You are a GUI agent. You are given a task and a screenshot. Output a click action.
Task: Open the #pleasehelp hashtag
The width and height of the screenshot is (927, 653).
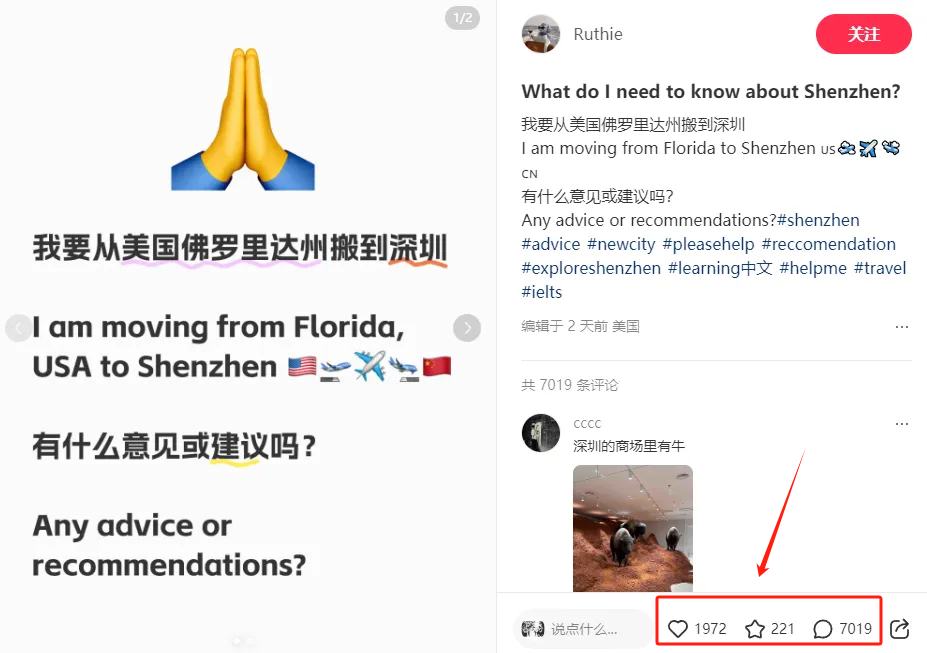pyautogui.click(x=708, y=244)
